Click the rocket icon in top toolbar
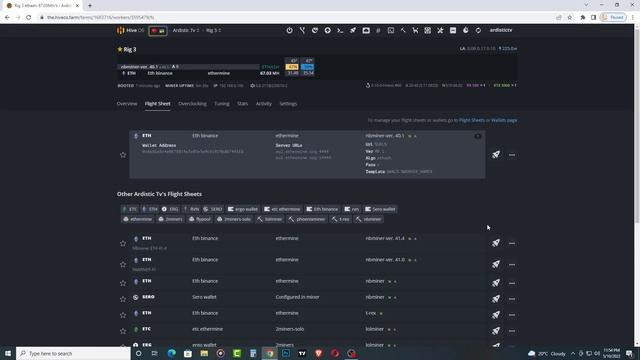Viewport: 640px width, 360px height. (x=353, y=30)
